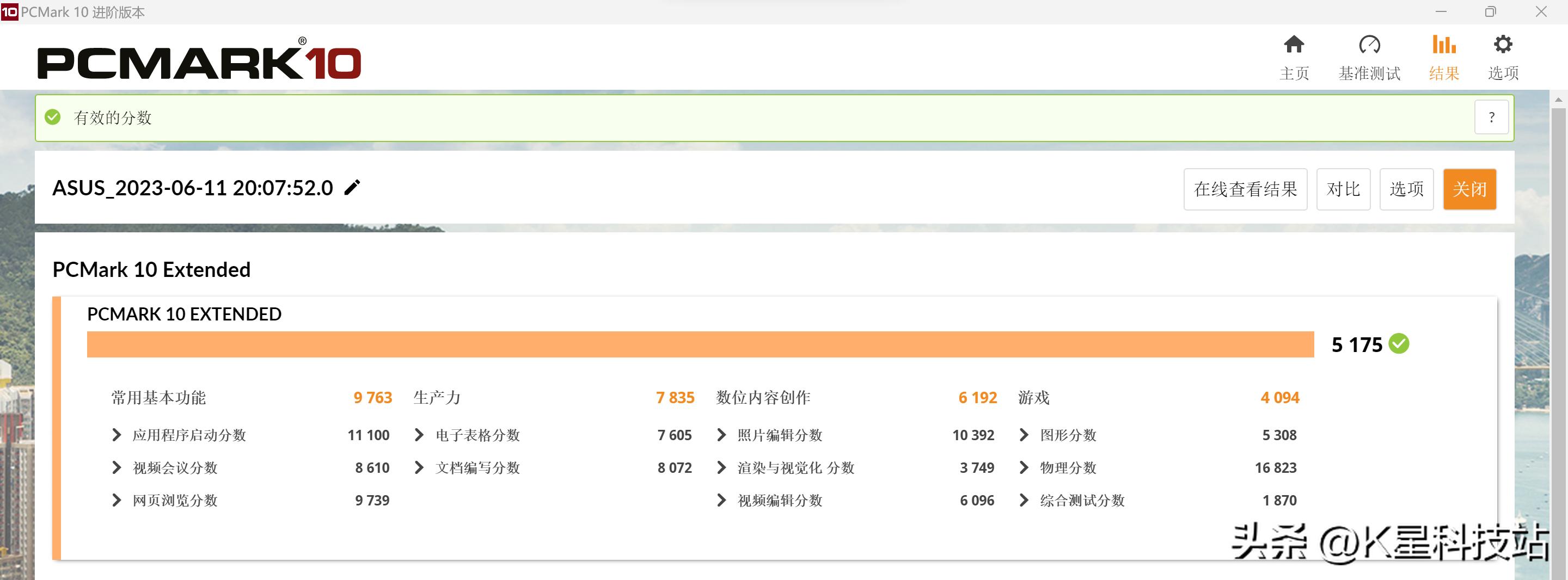Open the Home (主页) house icon
The height and width of the screenshot is (580, 1568).
tap(1294, 45)
